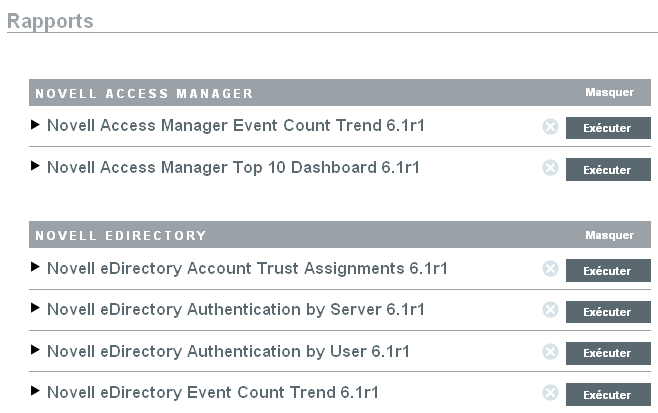Execute the eDirectory Account Trust Assignments report
This screenshot has height=413, width=658.
[608, 270]
